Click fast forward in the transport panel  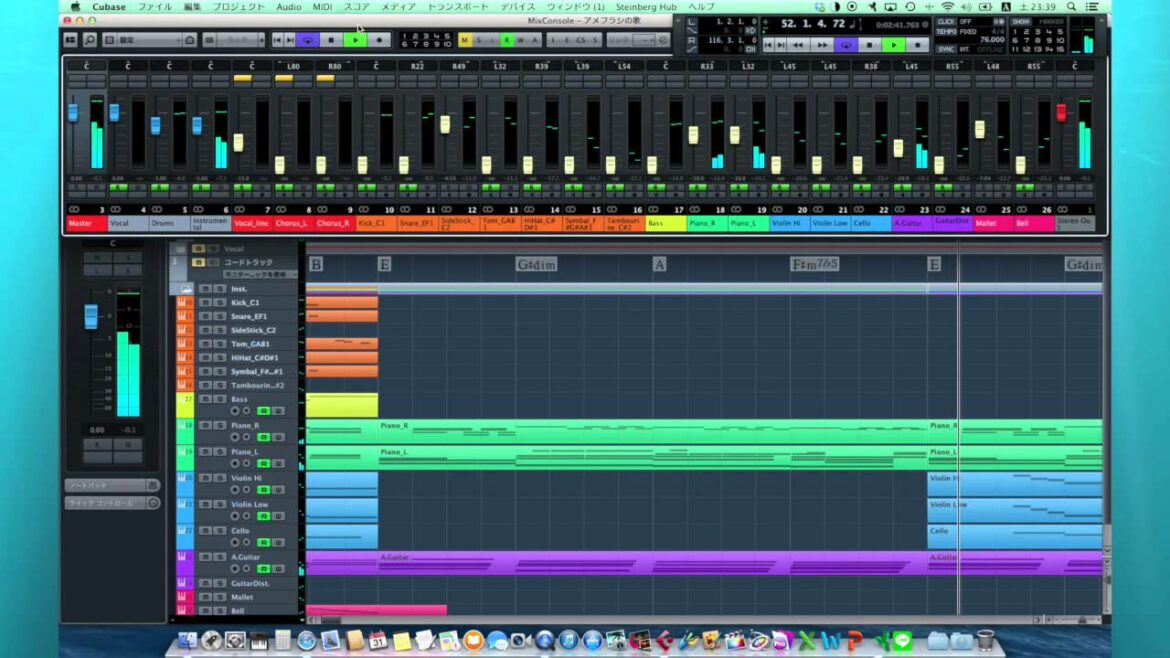point(821,45)
